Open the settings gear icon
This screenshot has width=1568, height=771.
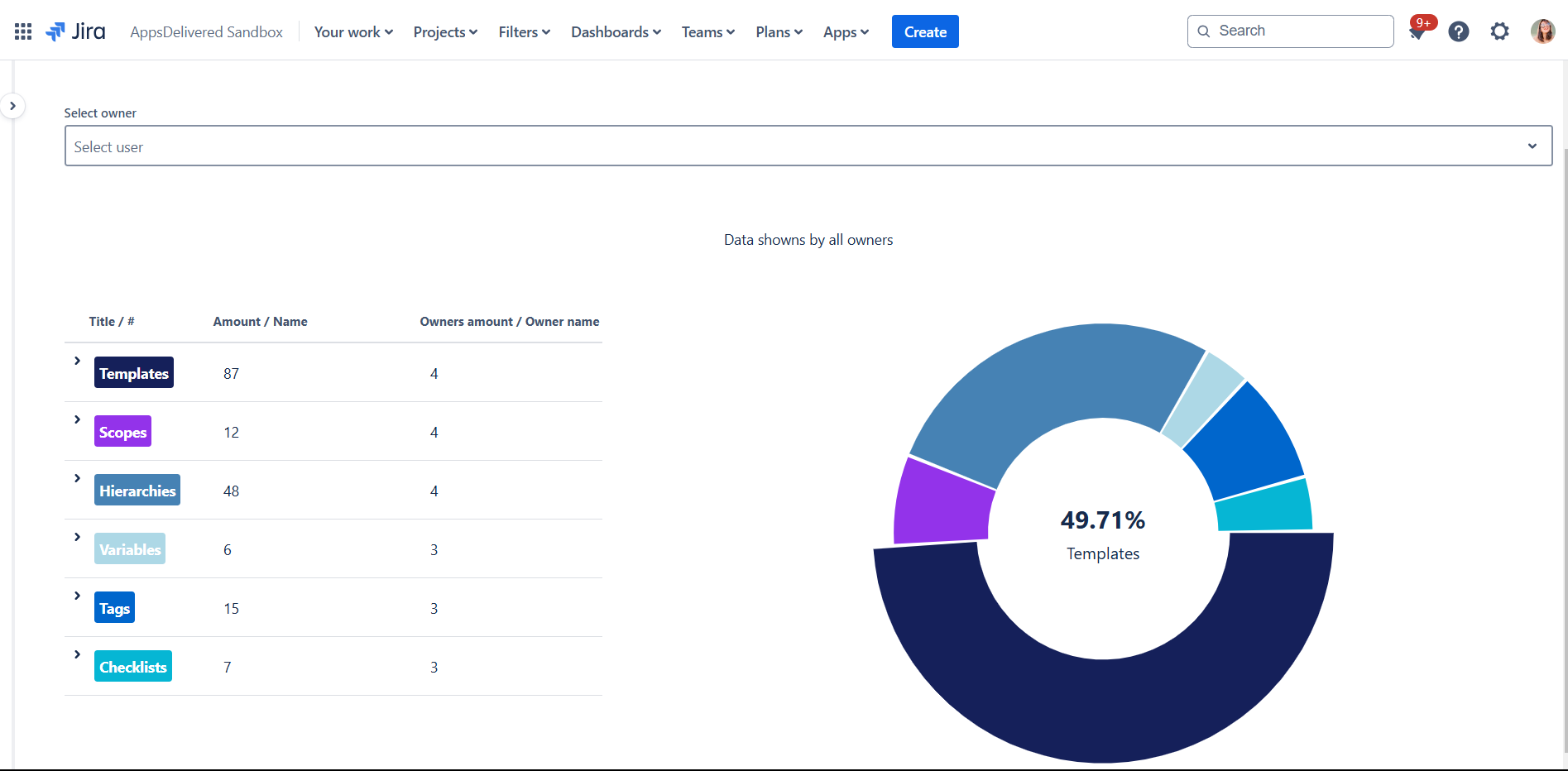[1499, 31]
